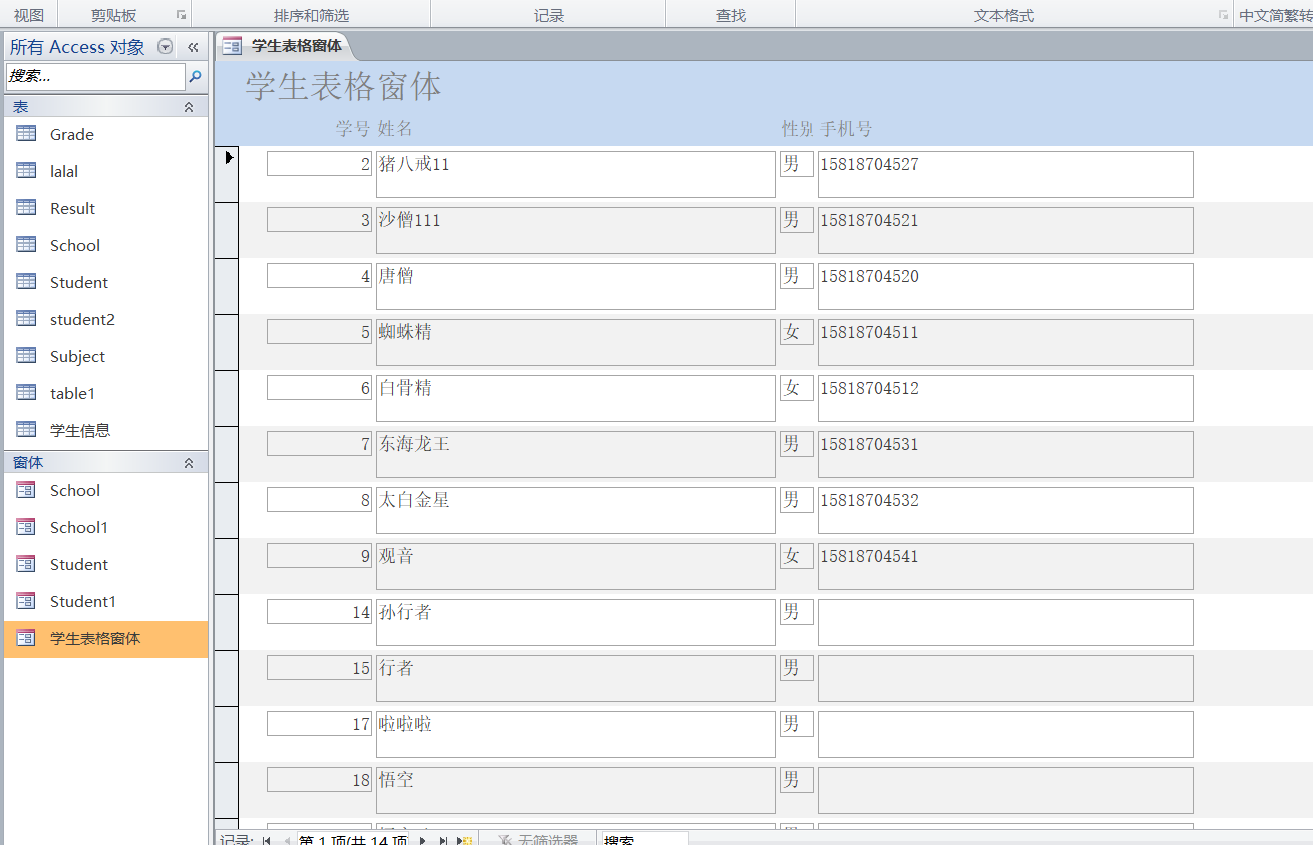Click the 学生信息 table icon

click(26, 431)
